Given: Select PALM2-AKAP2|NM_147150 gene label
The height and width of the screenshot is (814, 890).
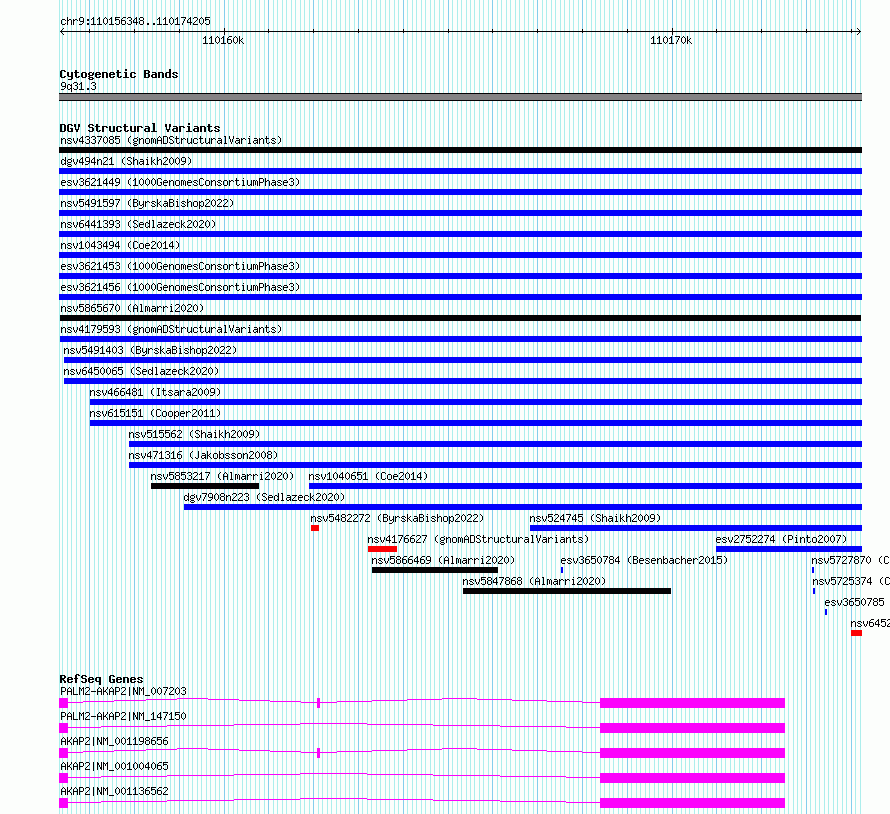Looking at the screenshot, I should [123, 716].
